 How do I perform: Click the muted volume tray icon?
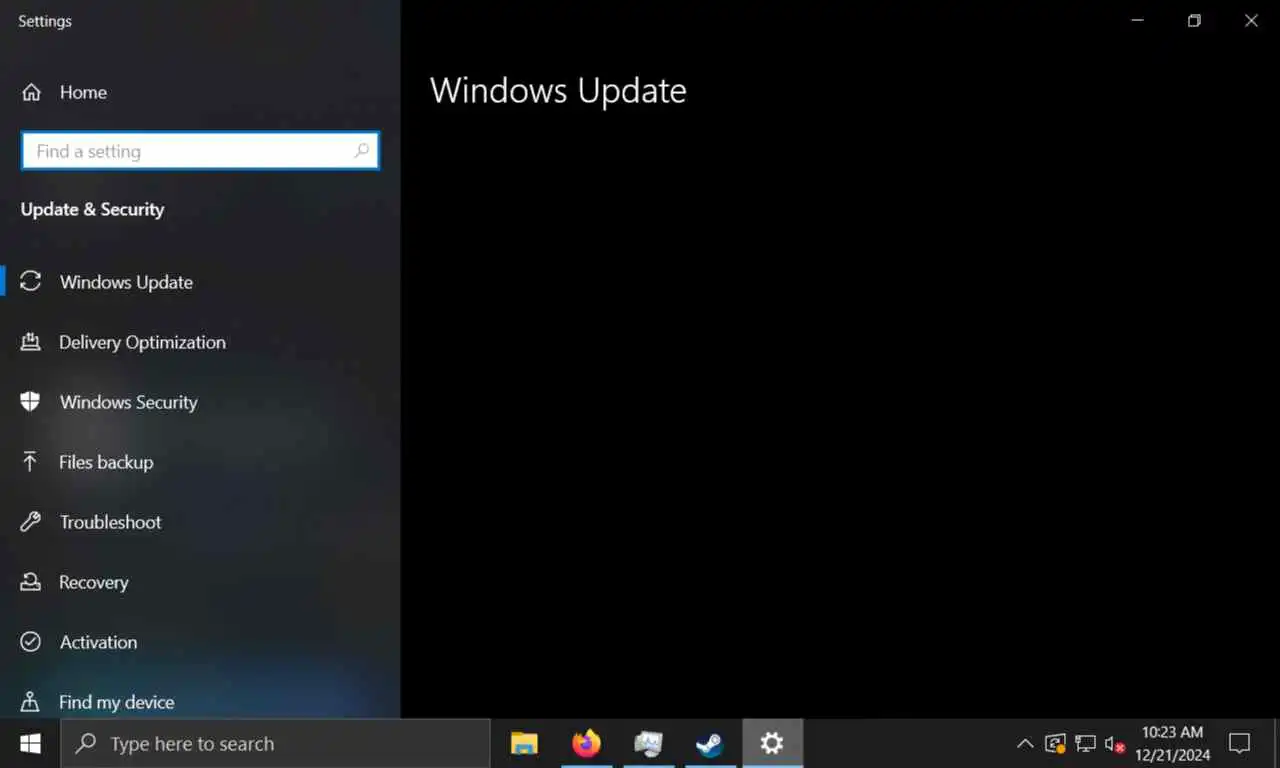click(x=1115, y=744)
